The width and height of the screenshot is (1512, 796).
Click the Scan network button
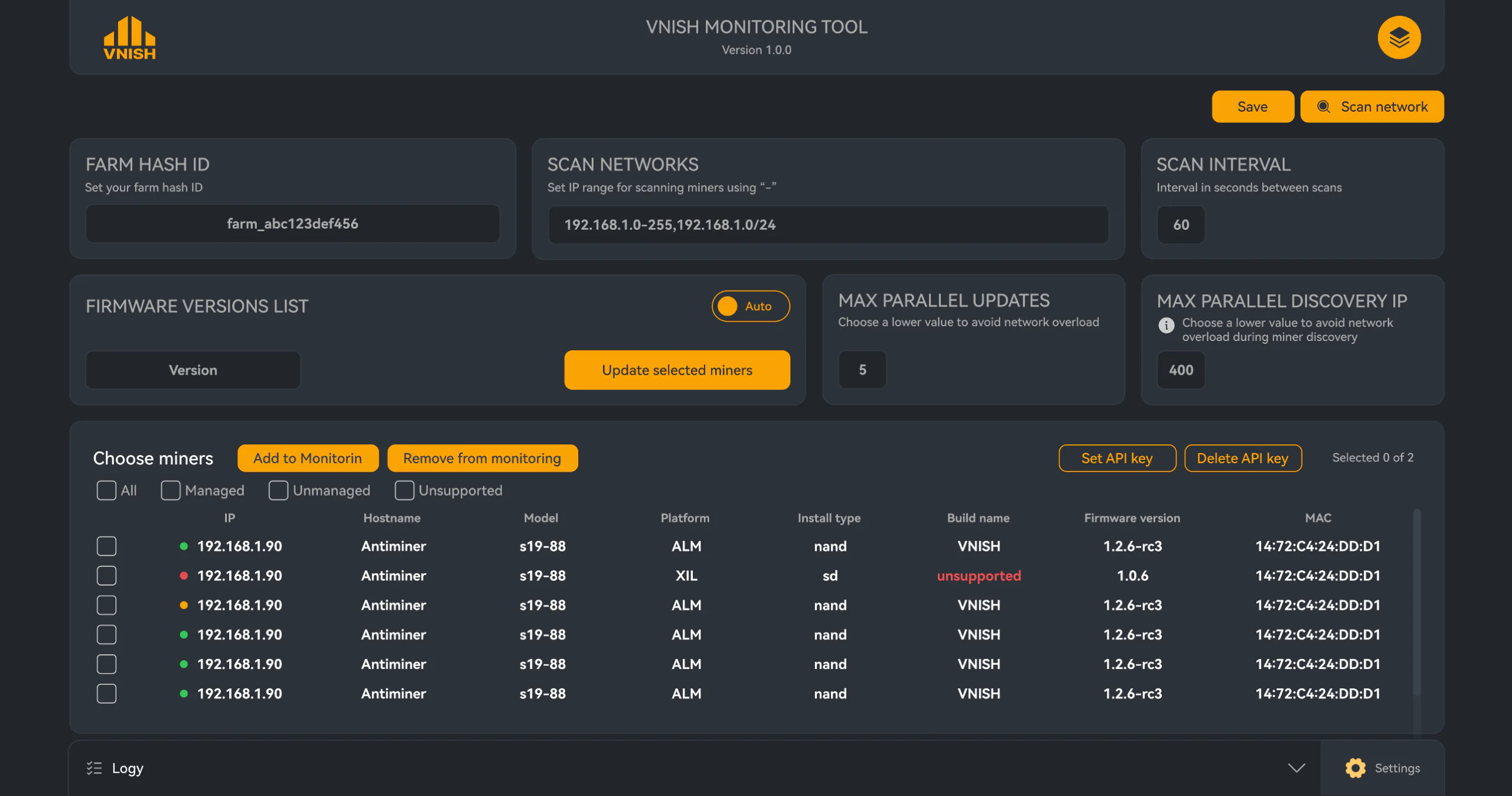coord(1371,106)
